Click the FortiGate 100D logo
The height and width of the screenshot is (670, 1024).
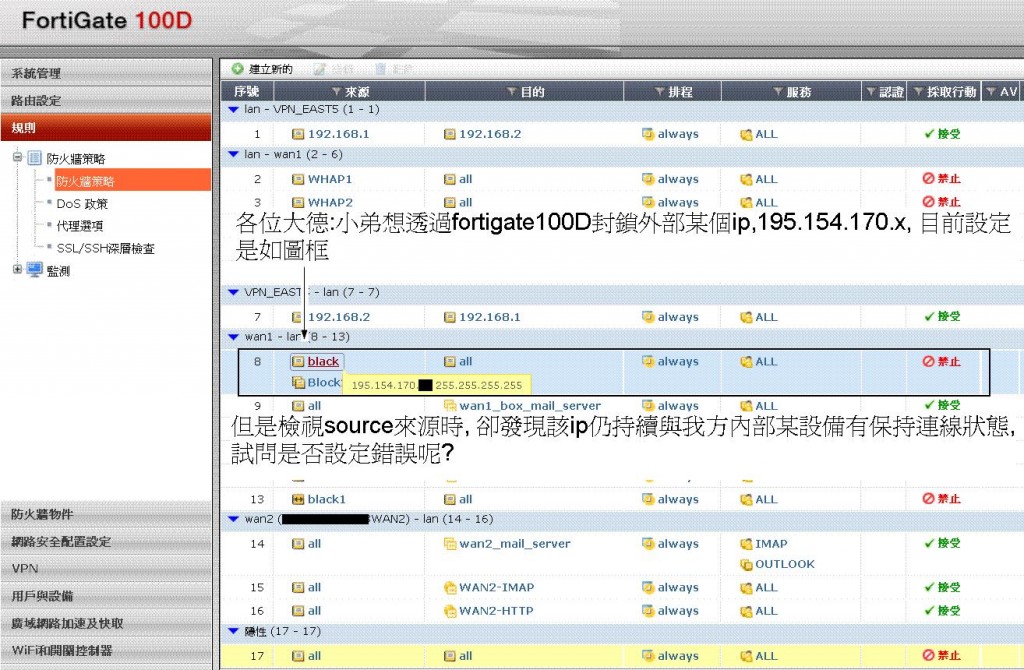107,20
